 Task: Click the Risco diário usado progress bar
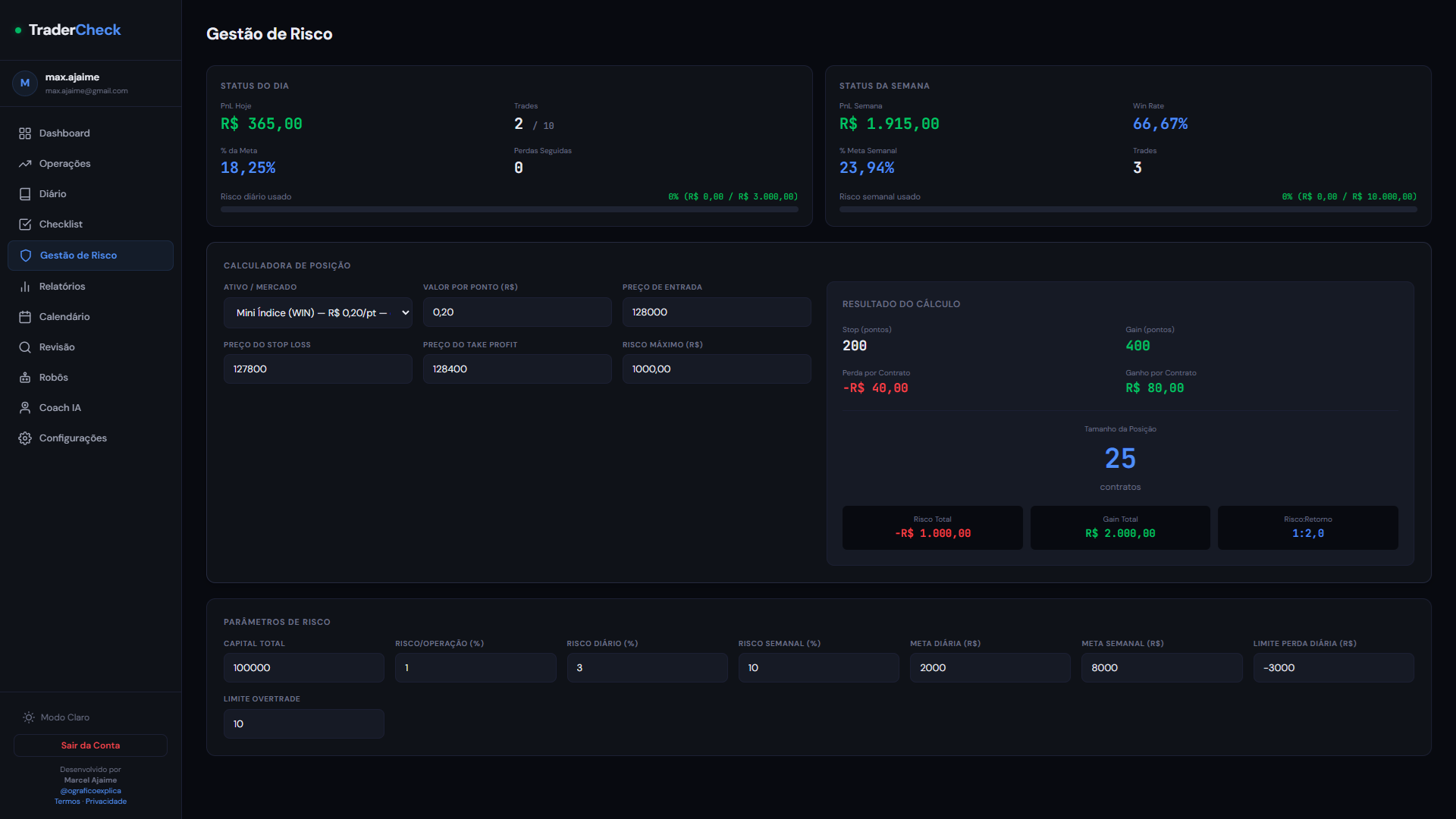510,209
